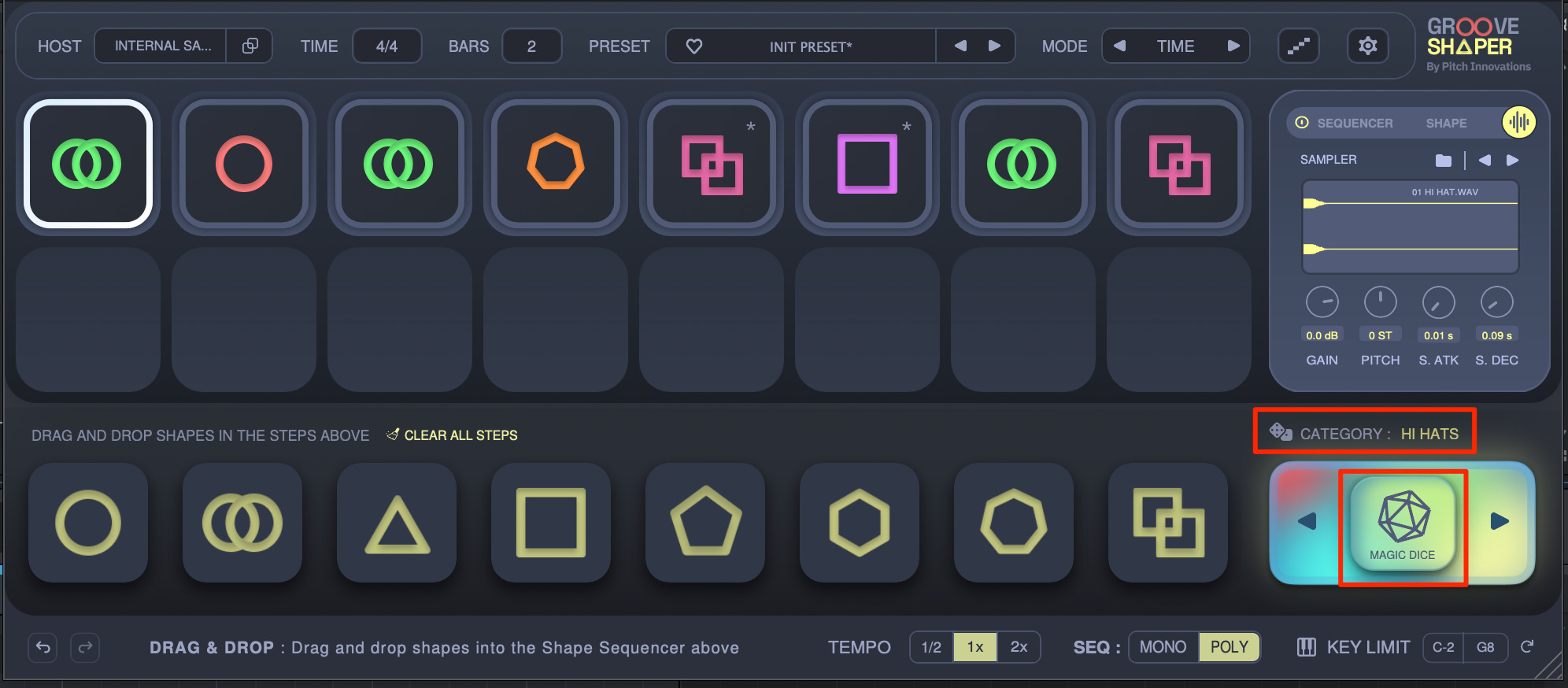Select the purple square sequencer step
1568x688 pixels.
867,164
